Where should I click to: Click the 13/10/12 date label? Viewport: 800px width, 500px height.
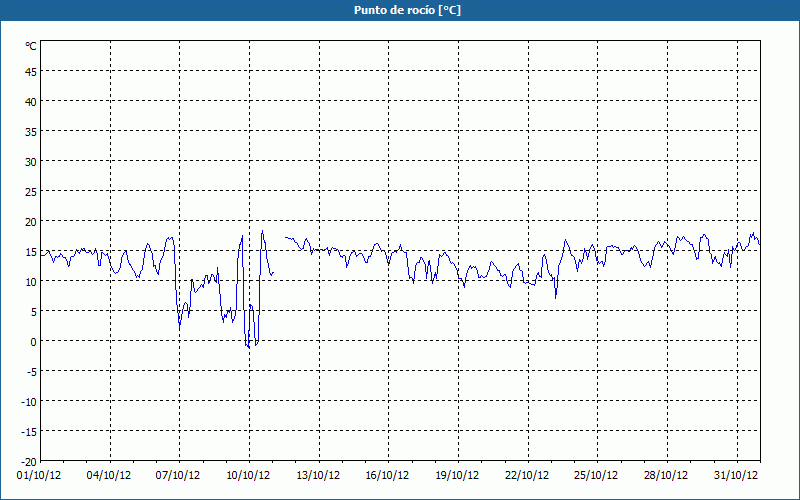click(x=318, y=476)
